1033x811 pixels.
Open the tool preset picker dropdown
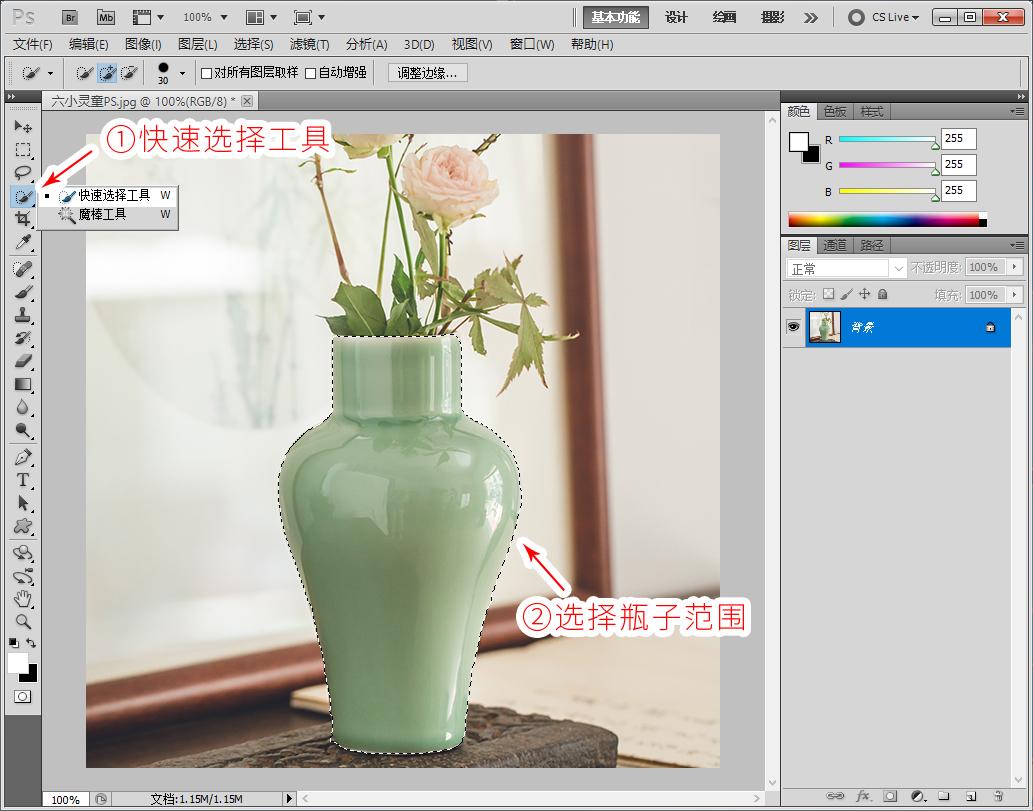click(x=50, y=73)
